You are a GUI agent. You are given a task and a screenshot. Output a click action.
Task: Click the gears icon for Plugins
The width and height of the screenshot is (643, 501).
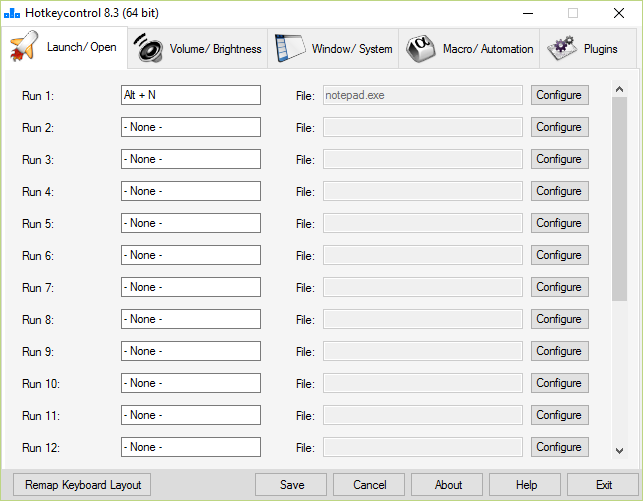coord(561,48)
